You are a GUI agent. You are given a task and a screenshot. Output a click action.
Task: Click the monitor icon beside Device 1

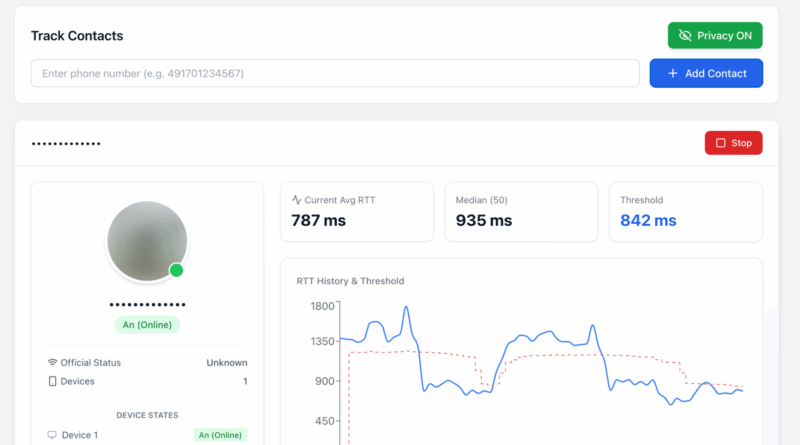[x=53, y=435]
